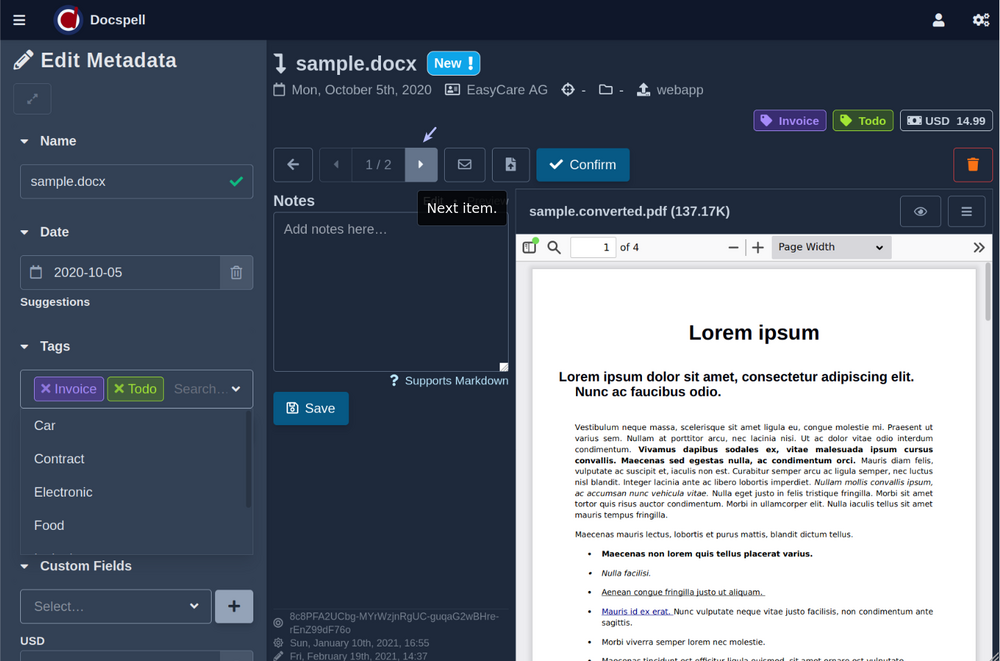Open the hamburger menu in the header
The image size is (1000, 661).
click(20, 20)
